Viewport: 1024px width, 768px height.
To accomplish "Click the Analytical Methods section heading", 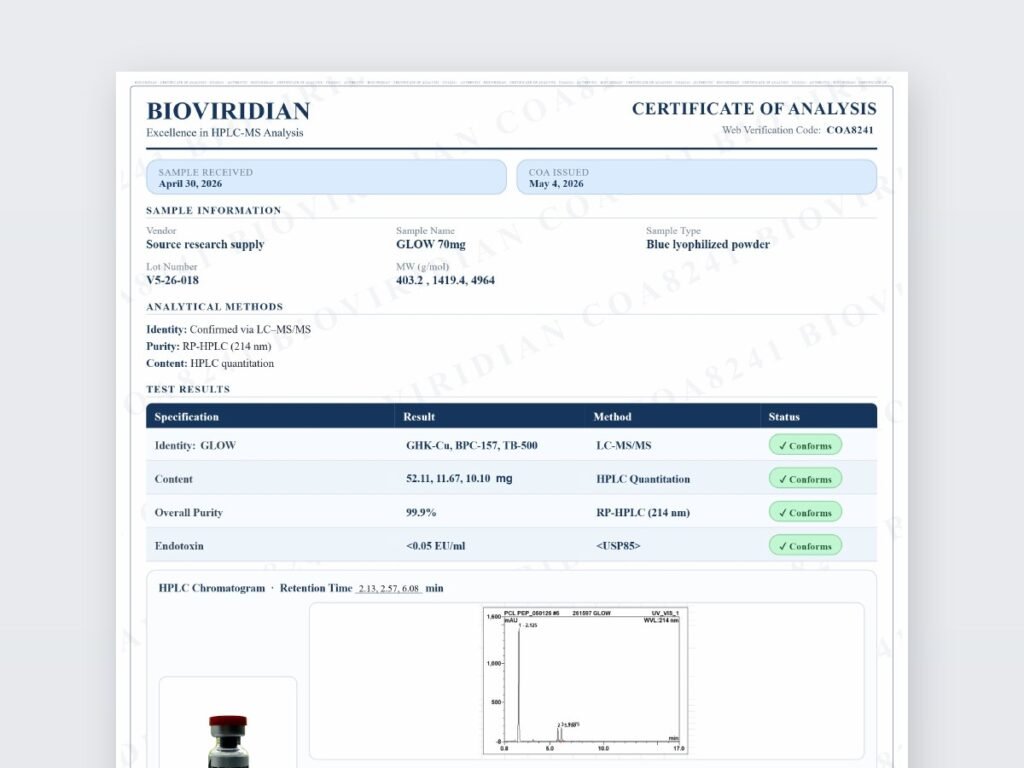I will 214,306.
